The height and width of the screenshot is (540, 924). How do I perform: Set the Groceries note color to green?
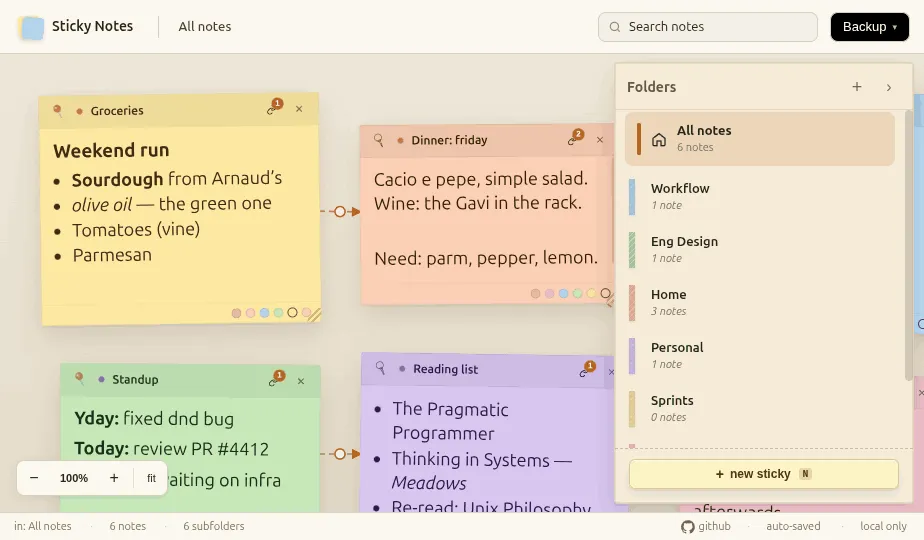click(278, 313)
